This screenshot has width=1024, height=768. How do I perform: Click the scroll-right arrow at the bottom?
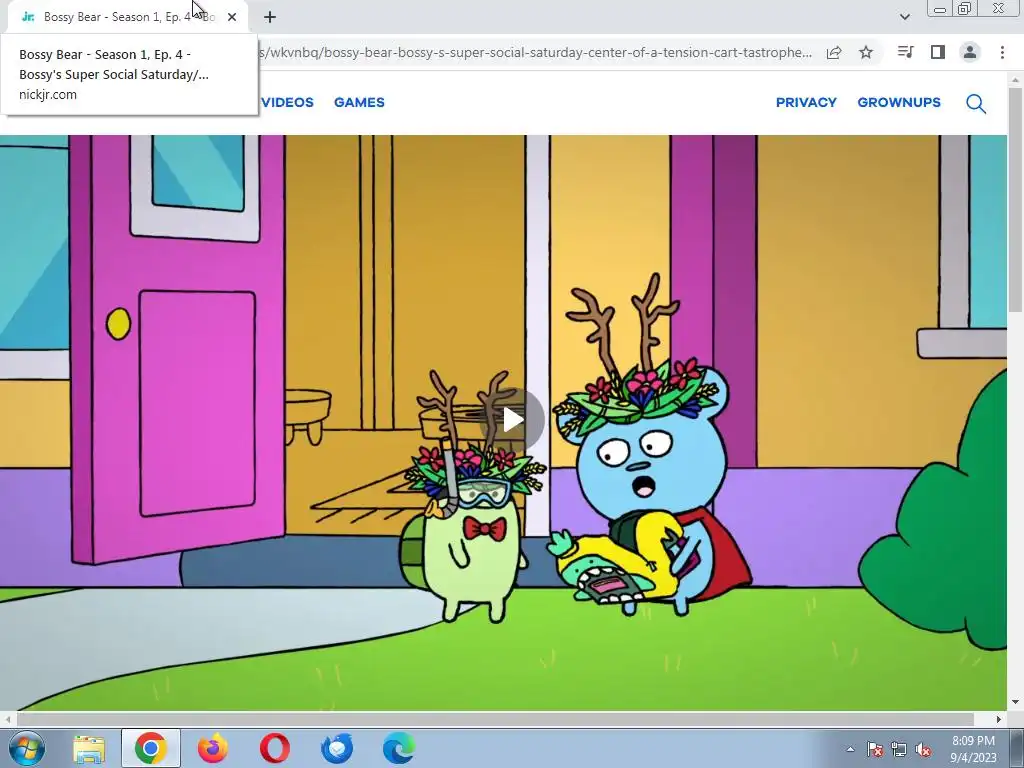point(999,719)
